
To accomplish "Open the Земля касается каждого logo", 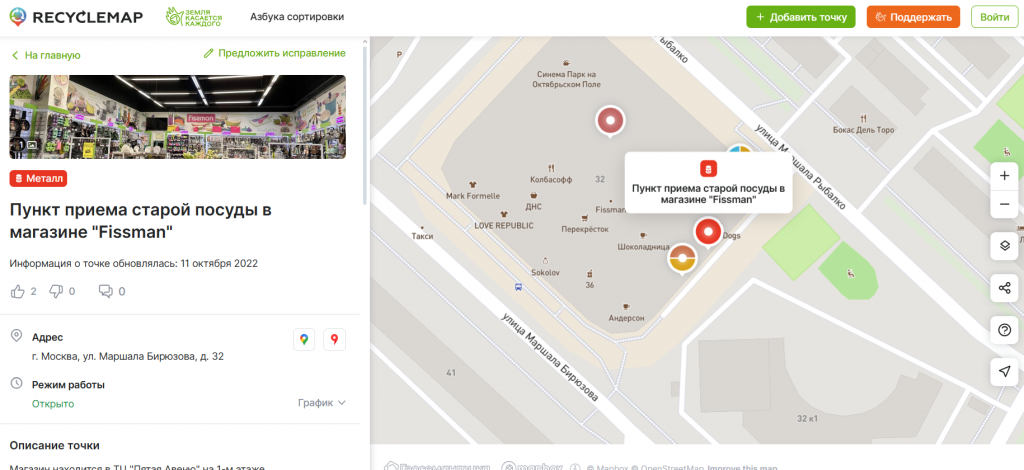I will (193, 17).
